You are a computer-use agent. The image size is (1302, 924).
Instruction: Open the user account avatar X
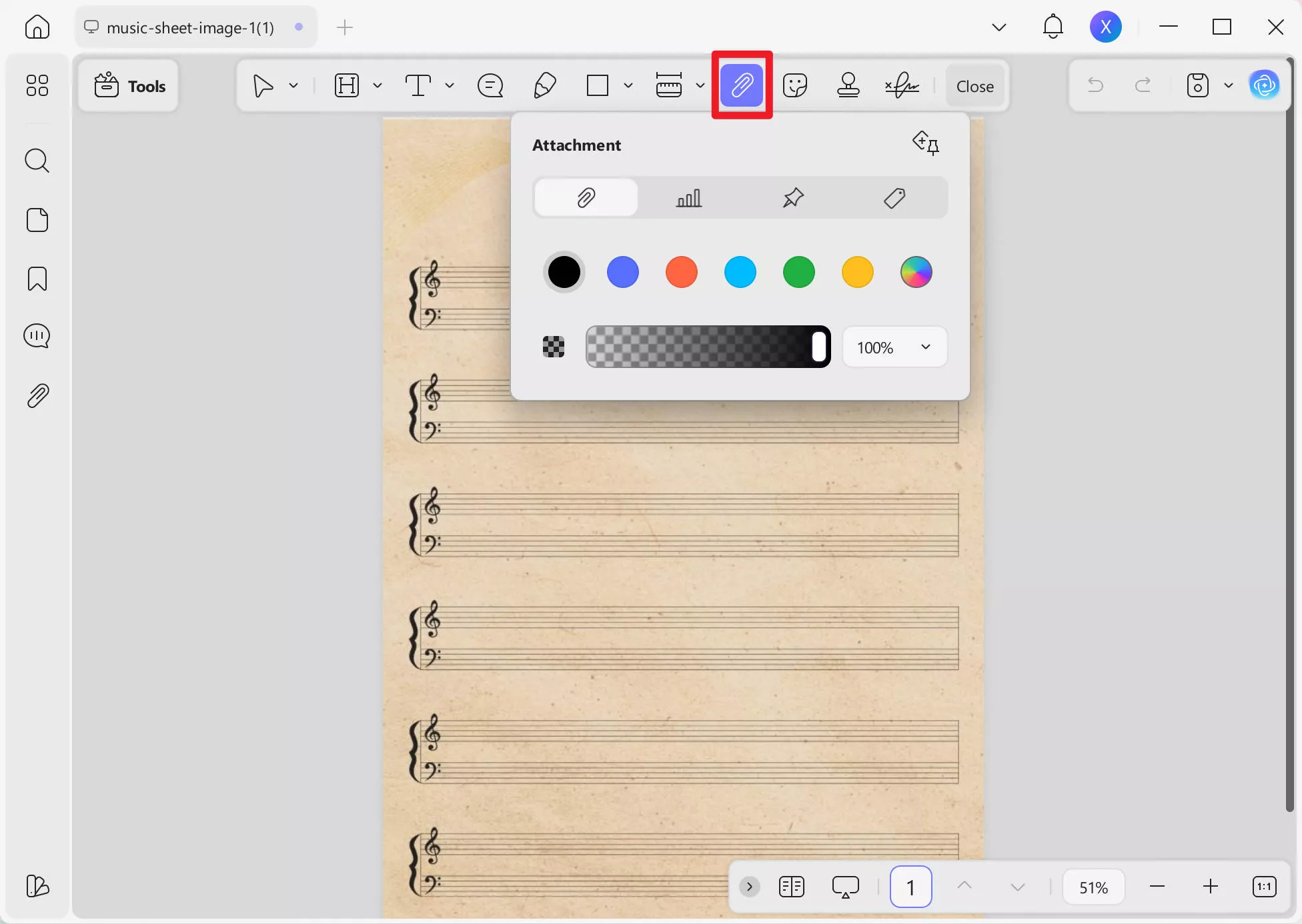tap(1106, 27)
